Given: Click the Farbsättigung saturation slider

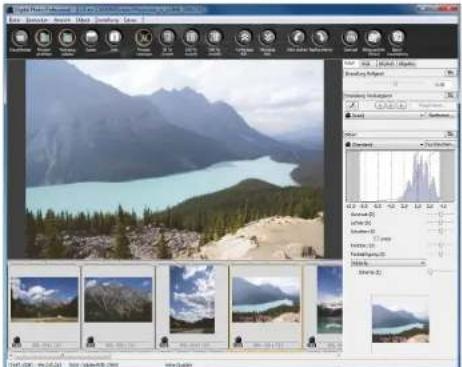Looking at the screenshot, I should click(440, 254).
